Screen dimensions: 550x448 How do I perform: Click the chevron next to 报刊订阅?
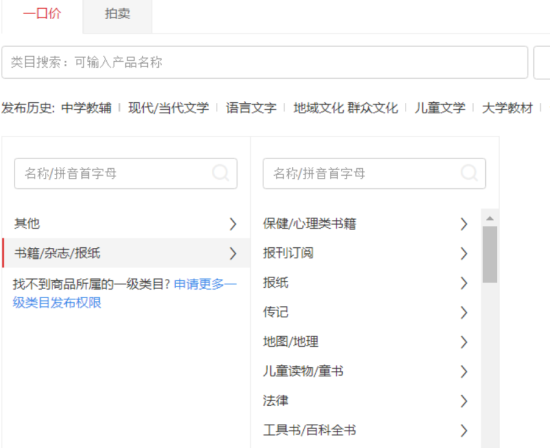coord(464,253)
